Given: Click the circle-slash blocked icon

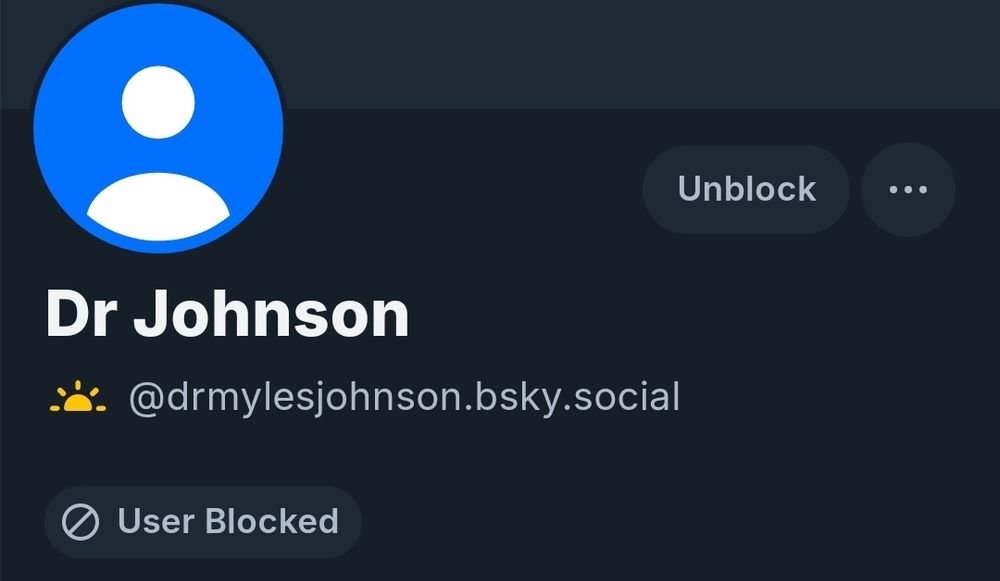Looking at the screenshot, I should tap(80, 522).
